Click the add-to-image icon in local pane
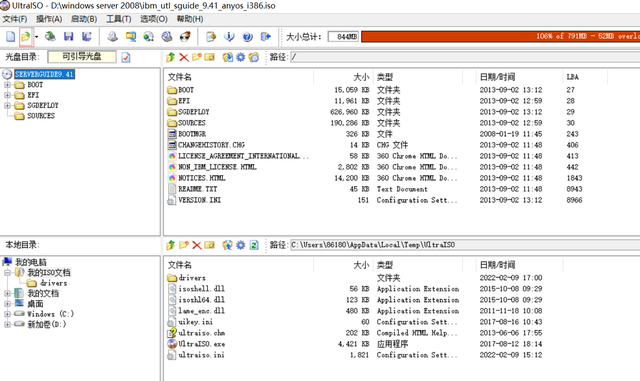 227,245
